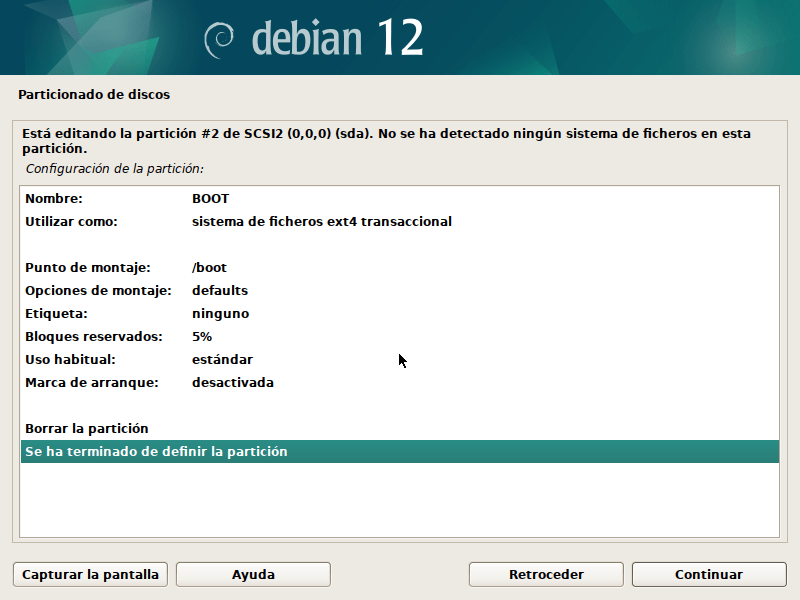Select the Etiqueta ninguno row
800x600 pixels.
coord(400,313)
